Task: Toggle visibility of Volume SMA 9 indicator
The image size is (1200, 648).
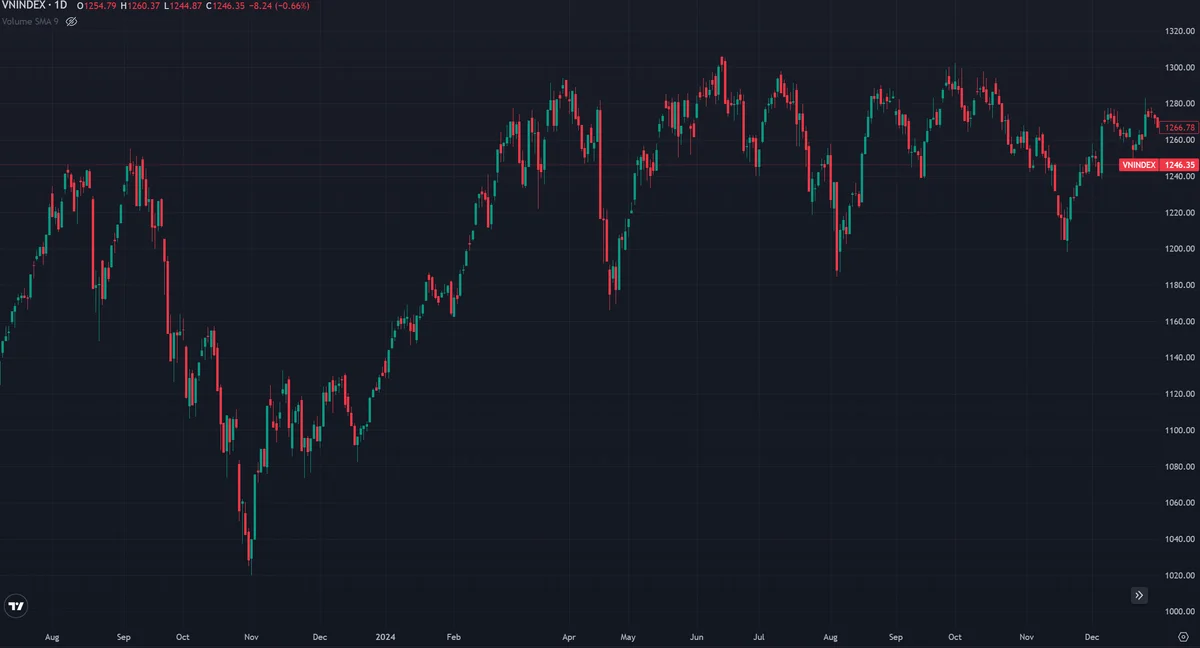Action: (x=71, y=20)
